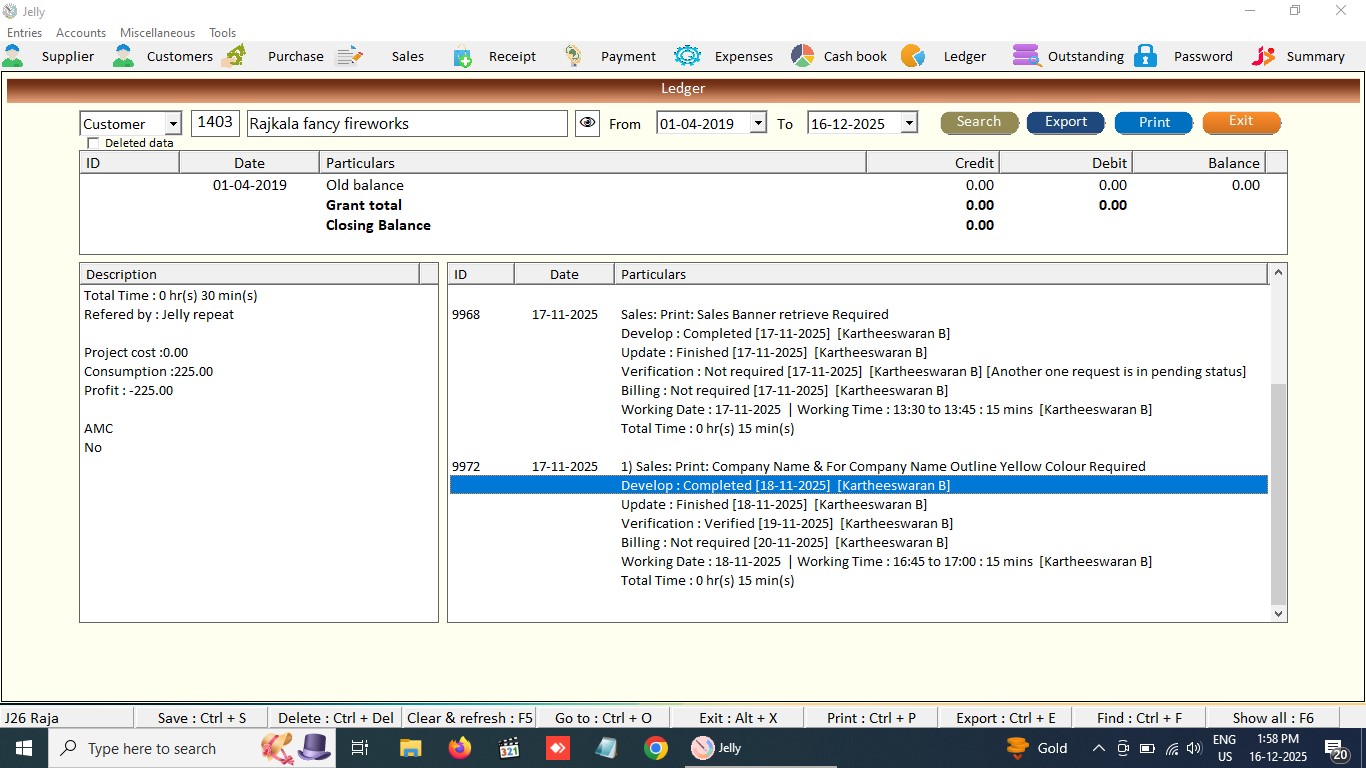Open the Entries menu
Viewport: 1366px width, 768px height.
(25, 33)
